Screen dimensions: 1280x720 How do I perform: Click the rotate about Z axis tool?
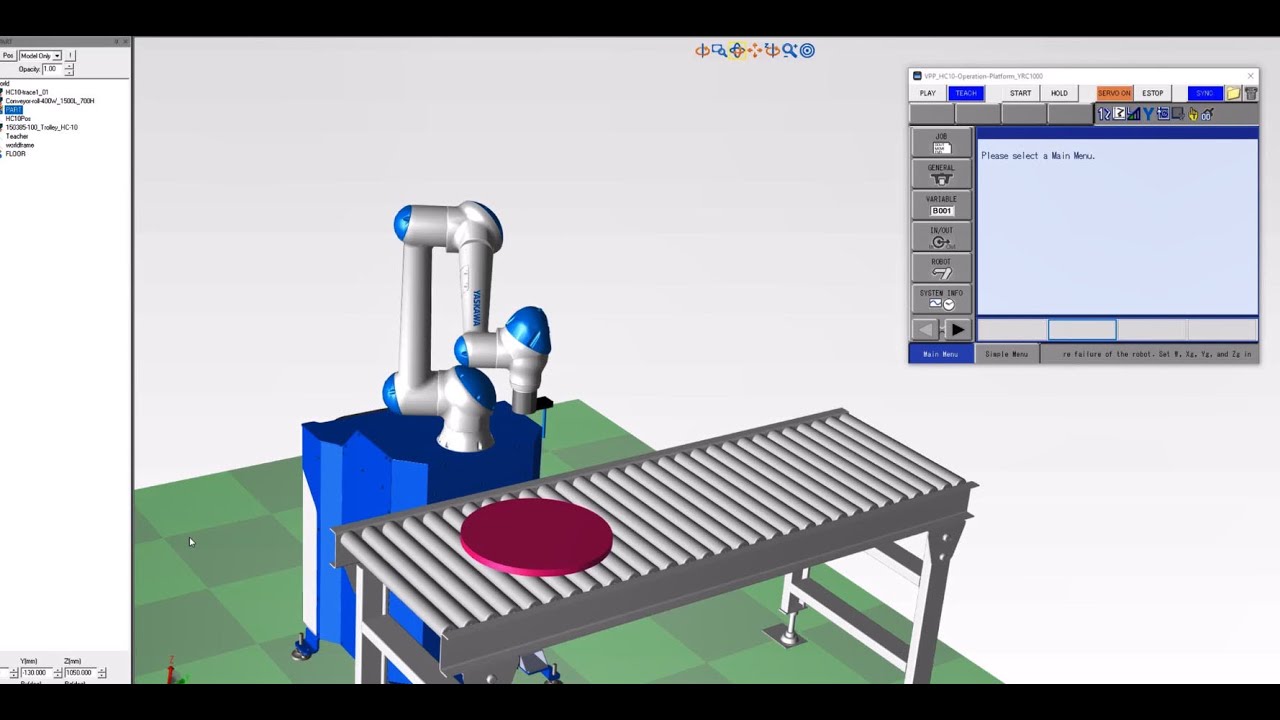coord(772,50)
